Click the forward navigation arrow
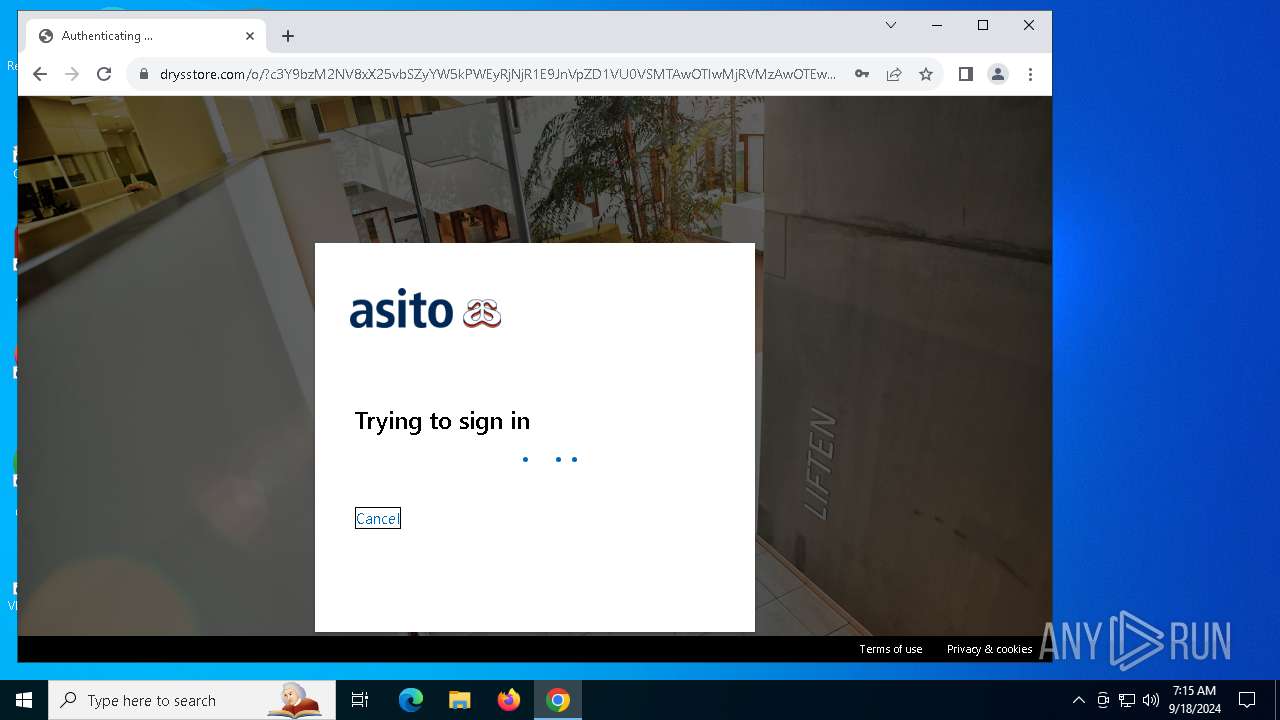 (72, 74)
